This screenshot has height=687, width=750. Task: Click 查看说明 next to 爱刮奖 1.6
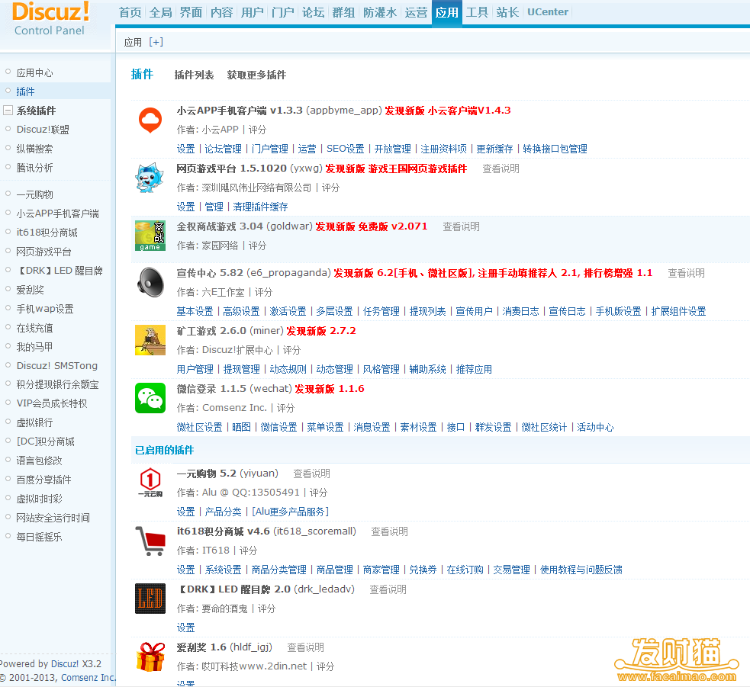306,647
